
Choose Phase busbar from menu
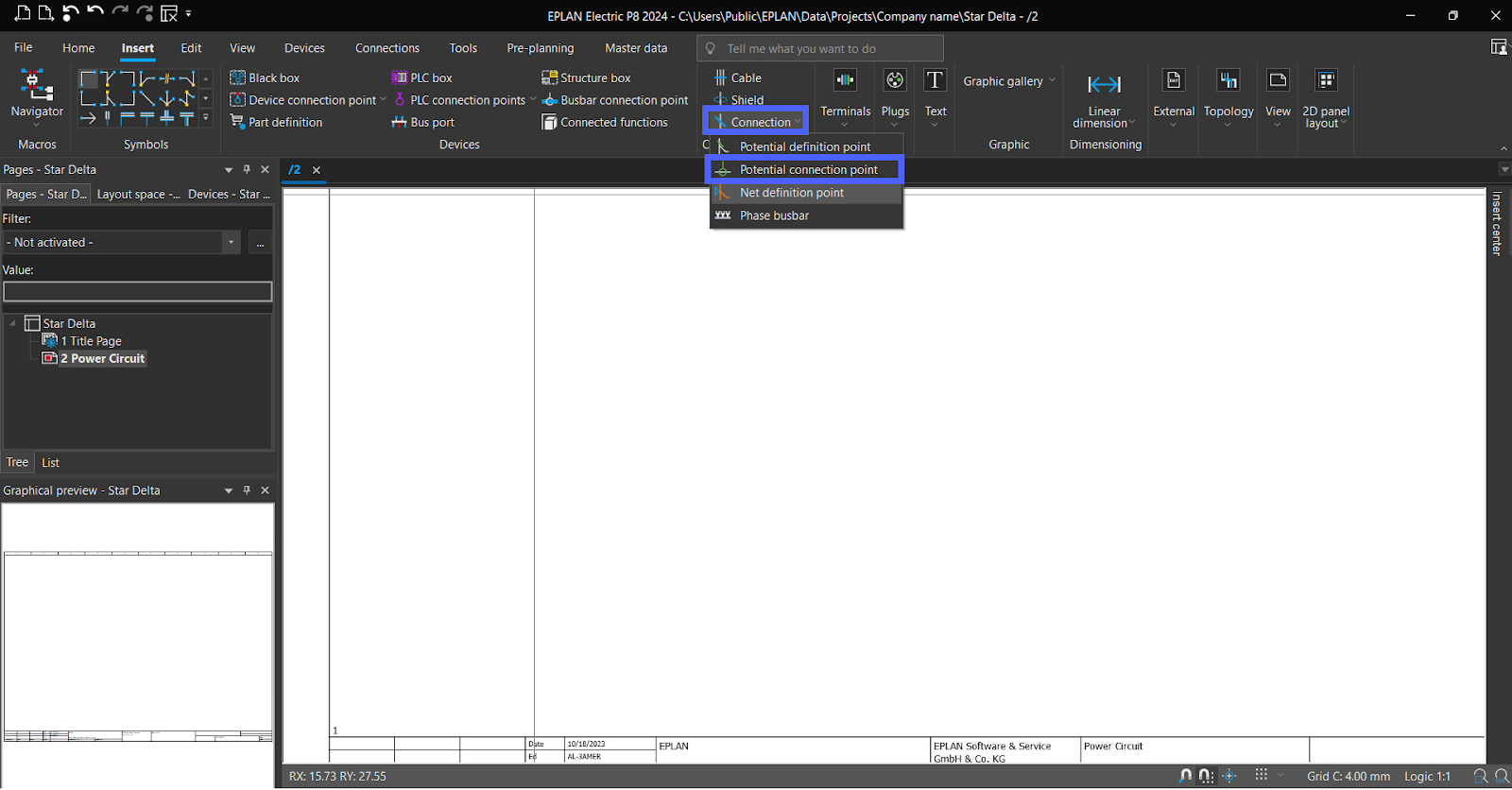807,215
